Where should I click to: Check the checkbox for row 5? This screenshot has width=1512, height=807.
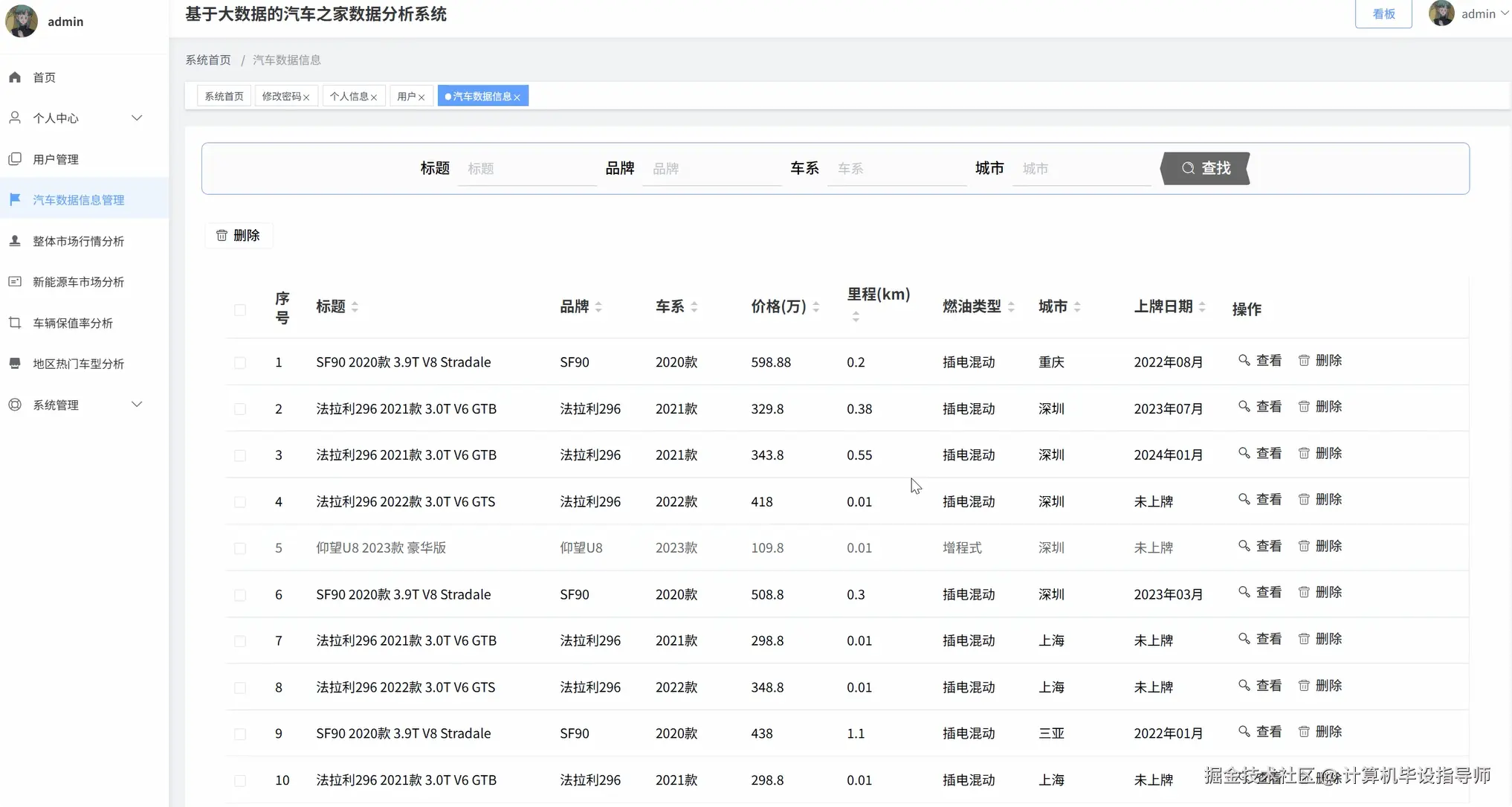[x=240, y=548]
